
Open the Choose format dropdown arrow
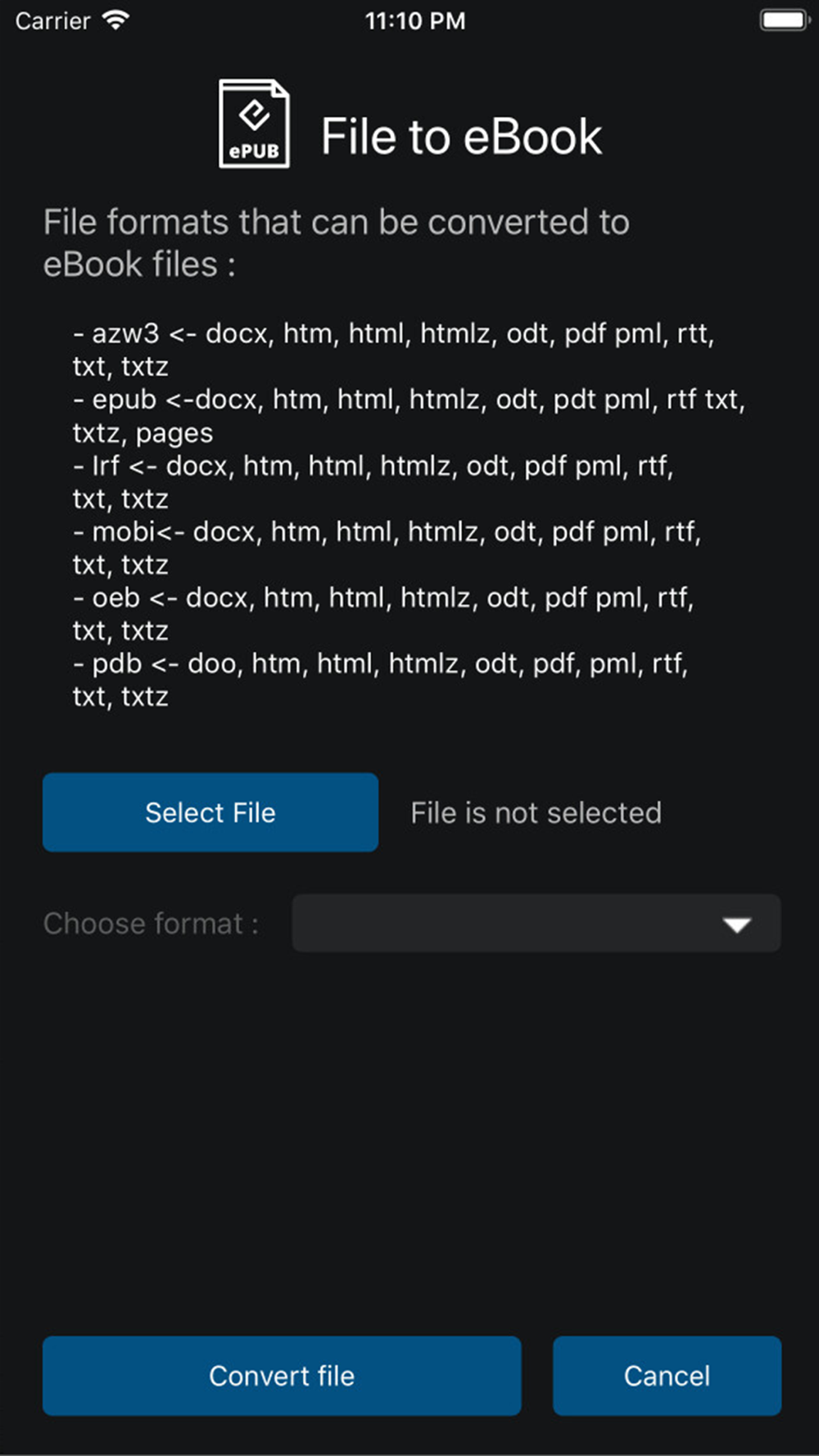[x=737, y=925]
